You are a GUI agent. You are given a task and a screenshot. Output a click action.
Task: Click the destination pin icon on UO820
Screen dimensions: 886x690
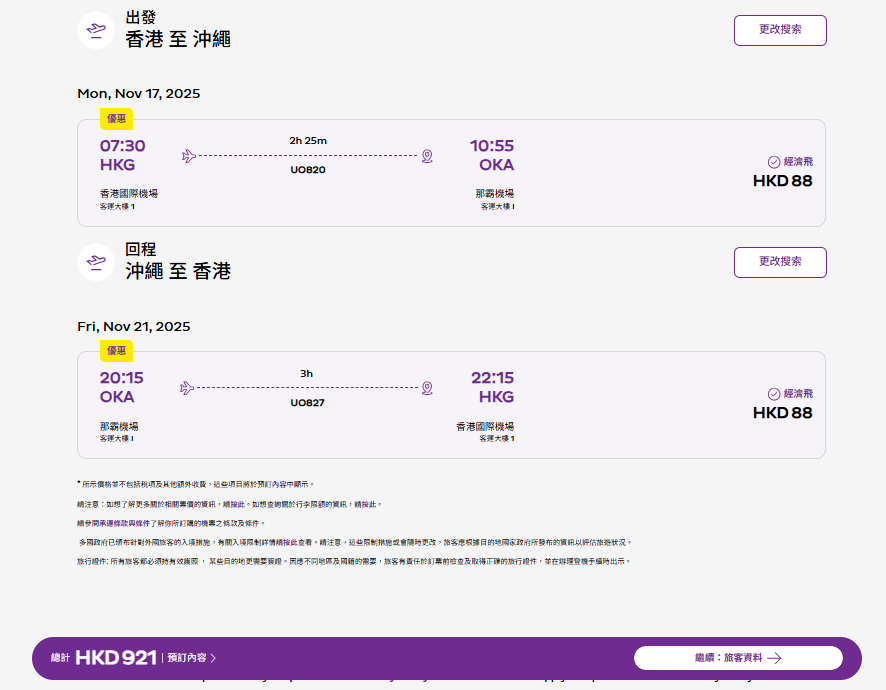click(x=427, y=156)
